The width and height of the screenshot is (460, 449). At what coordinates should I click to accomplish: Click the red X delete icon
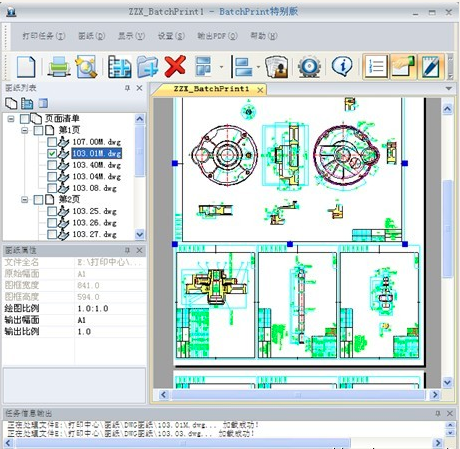pos(175,66)
